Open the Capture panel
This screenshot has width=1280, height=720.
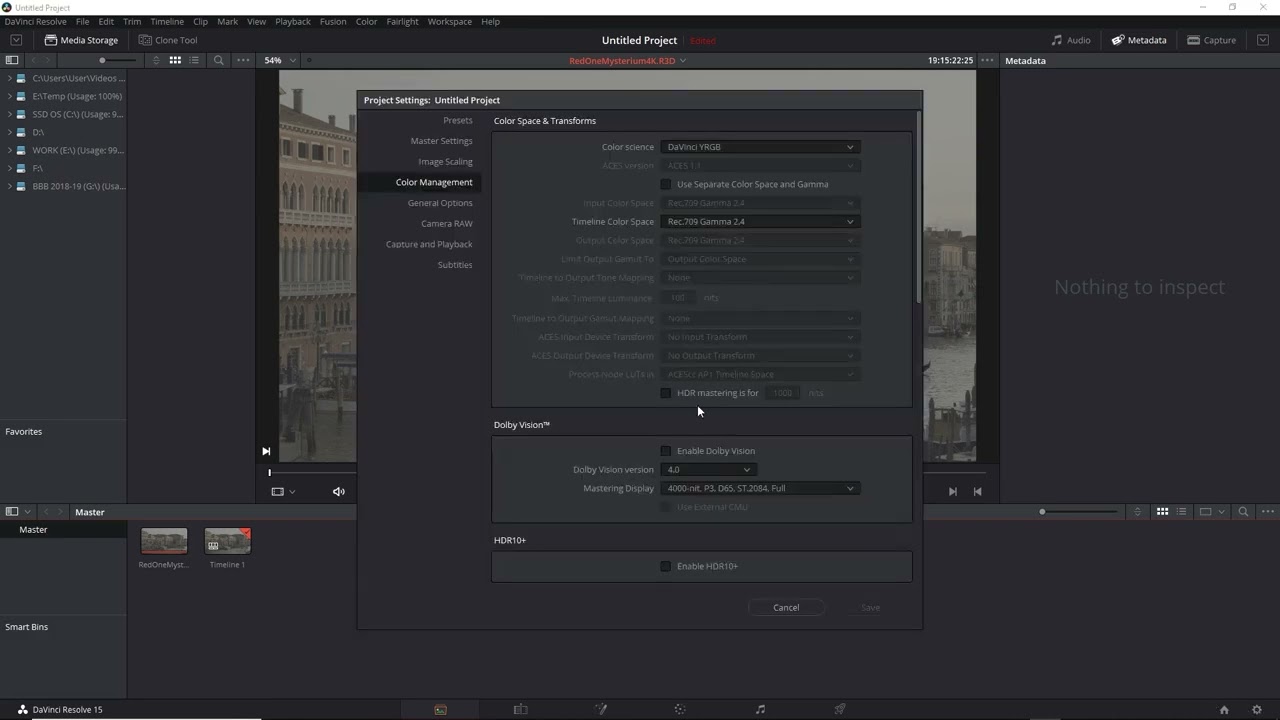pos(1212,40)
